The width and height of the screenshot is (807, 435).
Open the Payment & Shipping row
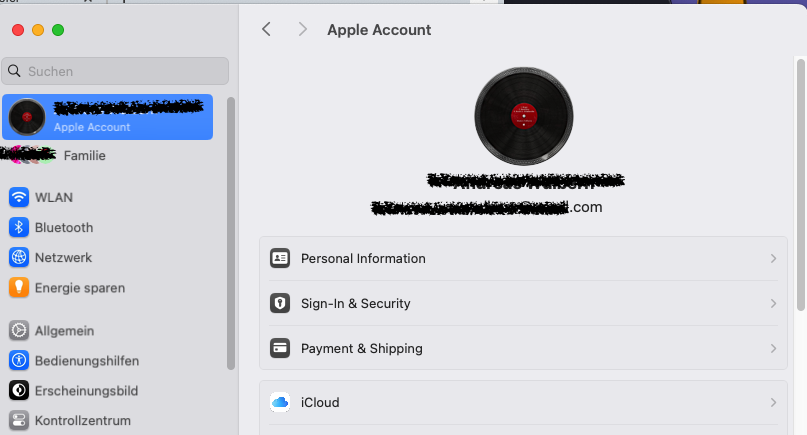click(x=523, y=348)
